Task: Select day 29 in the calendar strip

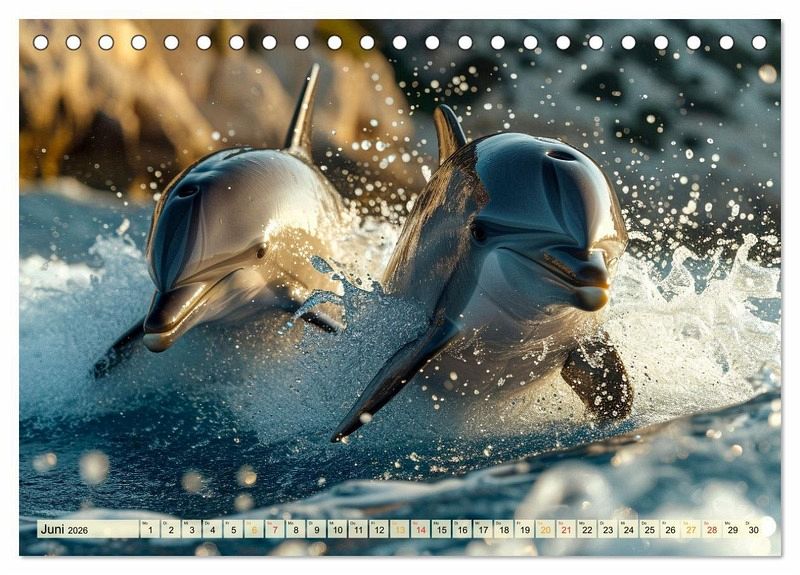Action: [733, 529]
